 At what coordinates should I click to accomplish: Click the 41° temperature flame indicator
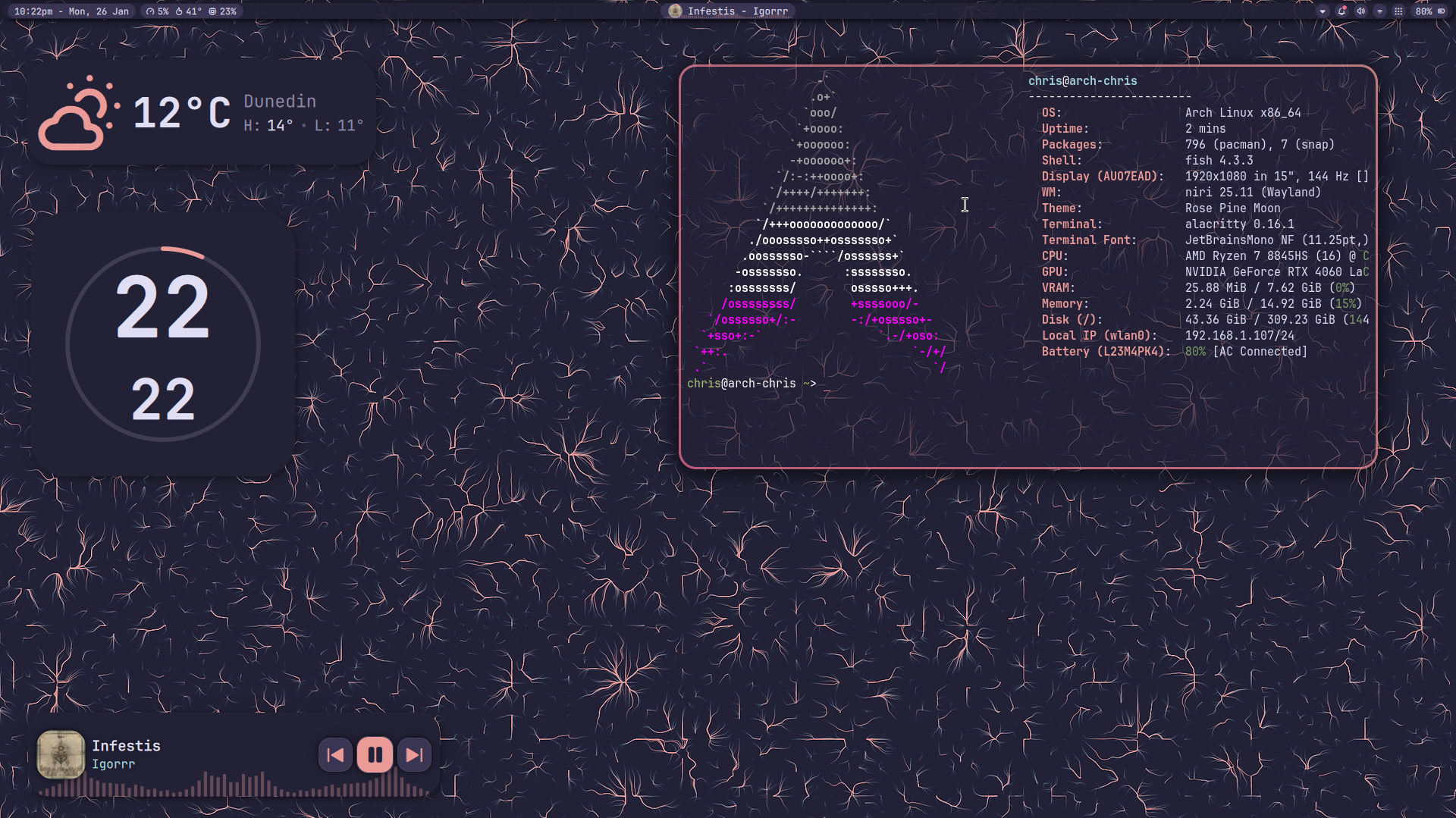pos(189,11)
